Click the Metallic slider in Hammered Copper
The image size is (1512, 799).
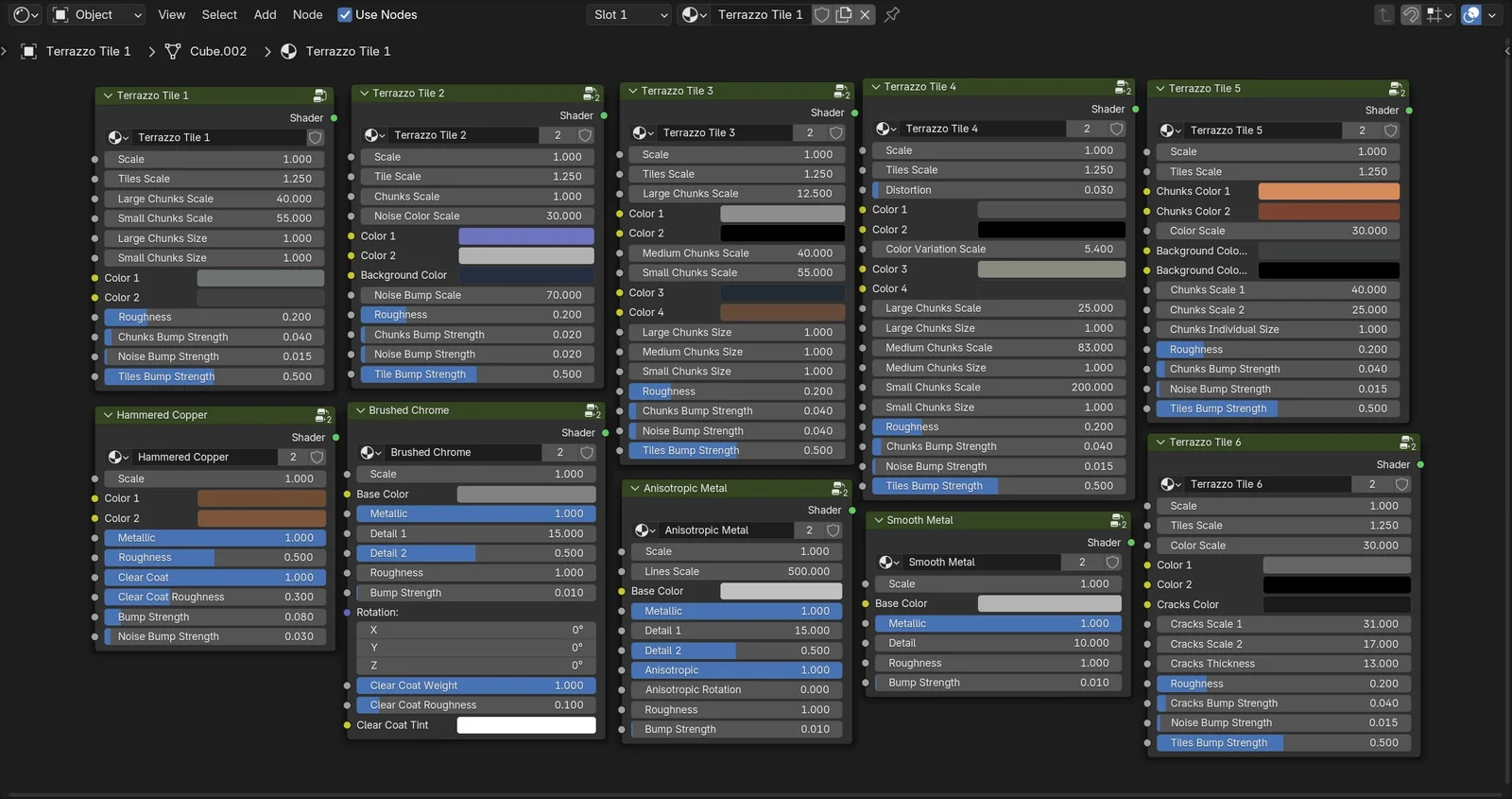(x=215, y=538)
